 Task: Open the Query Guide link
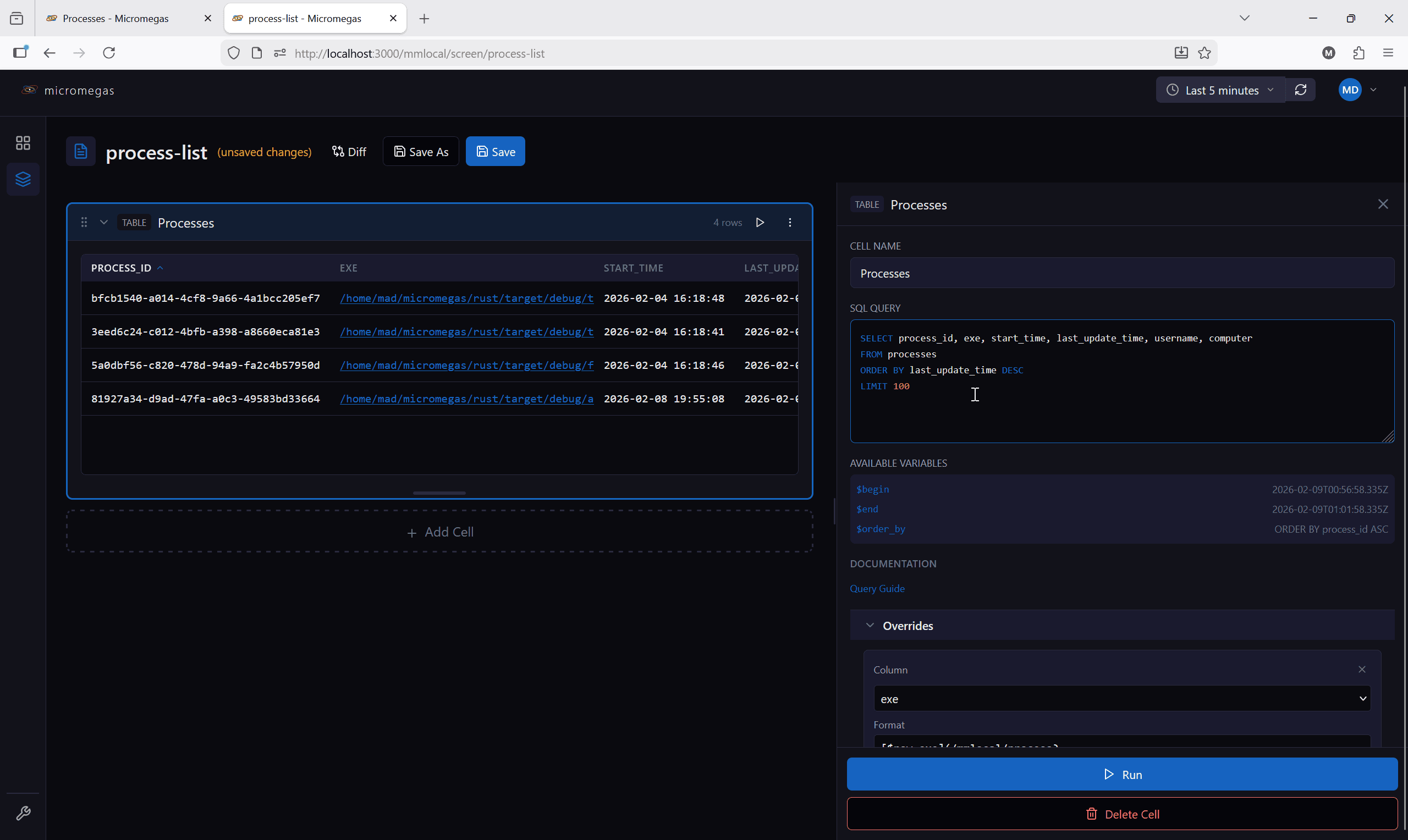[877, 589]
